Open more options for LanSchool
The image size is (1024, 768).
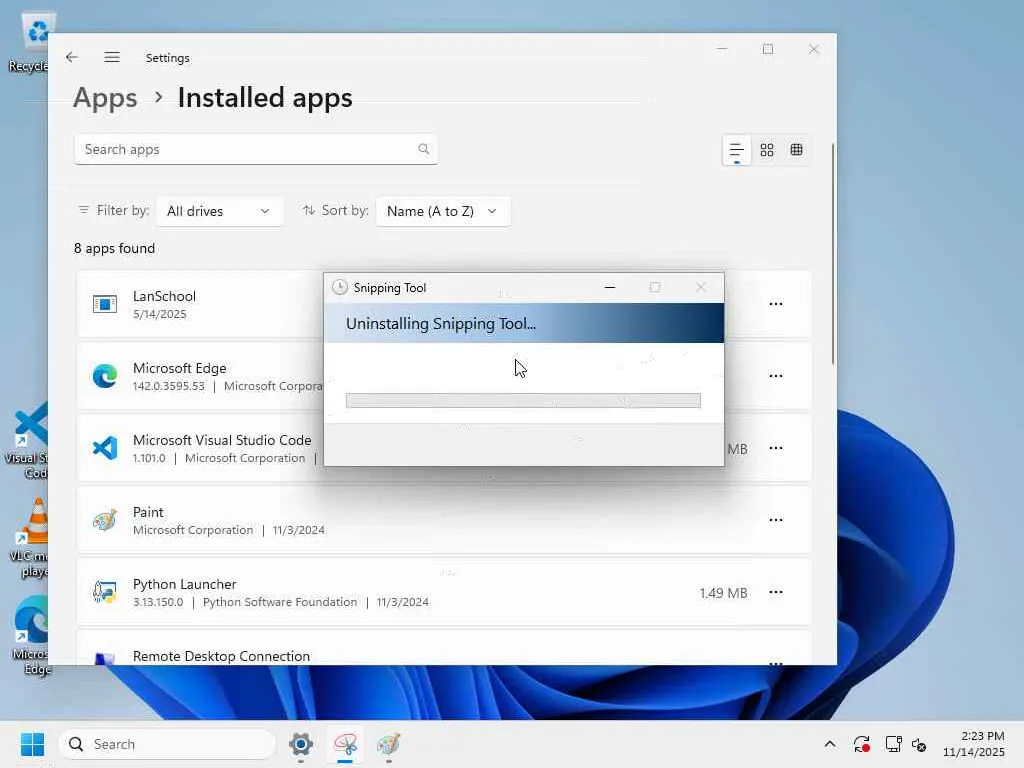click(x=776, y=304)
